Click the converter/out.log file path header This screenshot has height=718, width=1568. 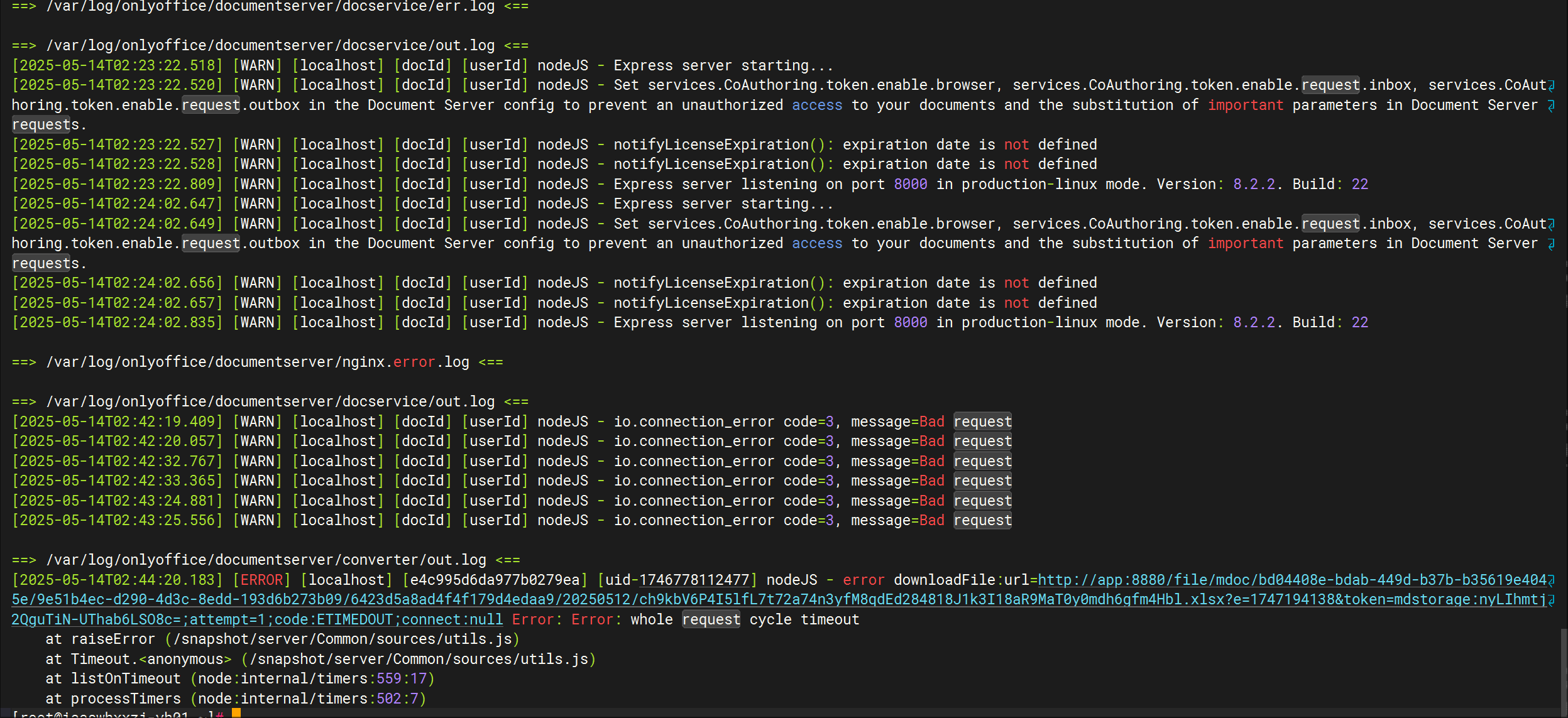(266, 560)
